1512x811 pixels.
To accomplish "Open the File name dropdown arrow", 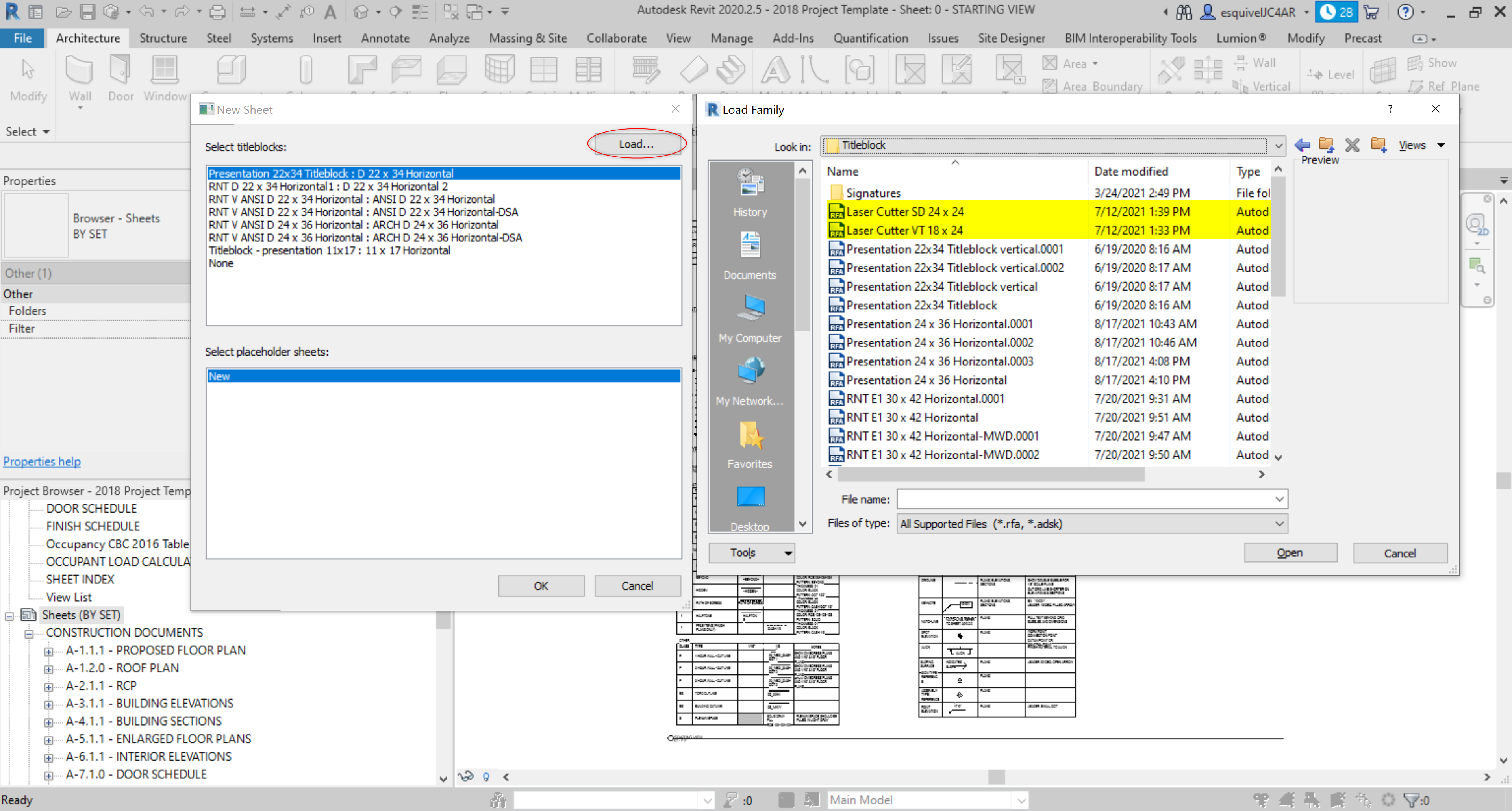I will 1279,499.
